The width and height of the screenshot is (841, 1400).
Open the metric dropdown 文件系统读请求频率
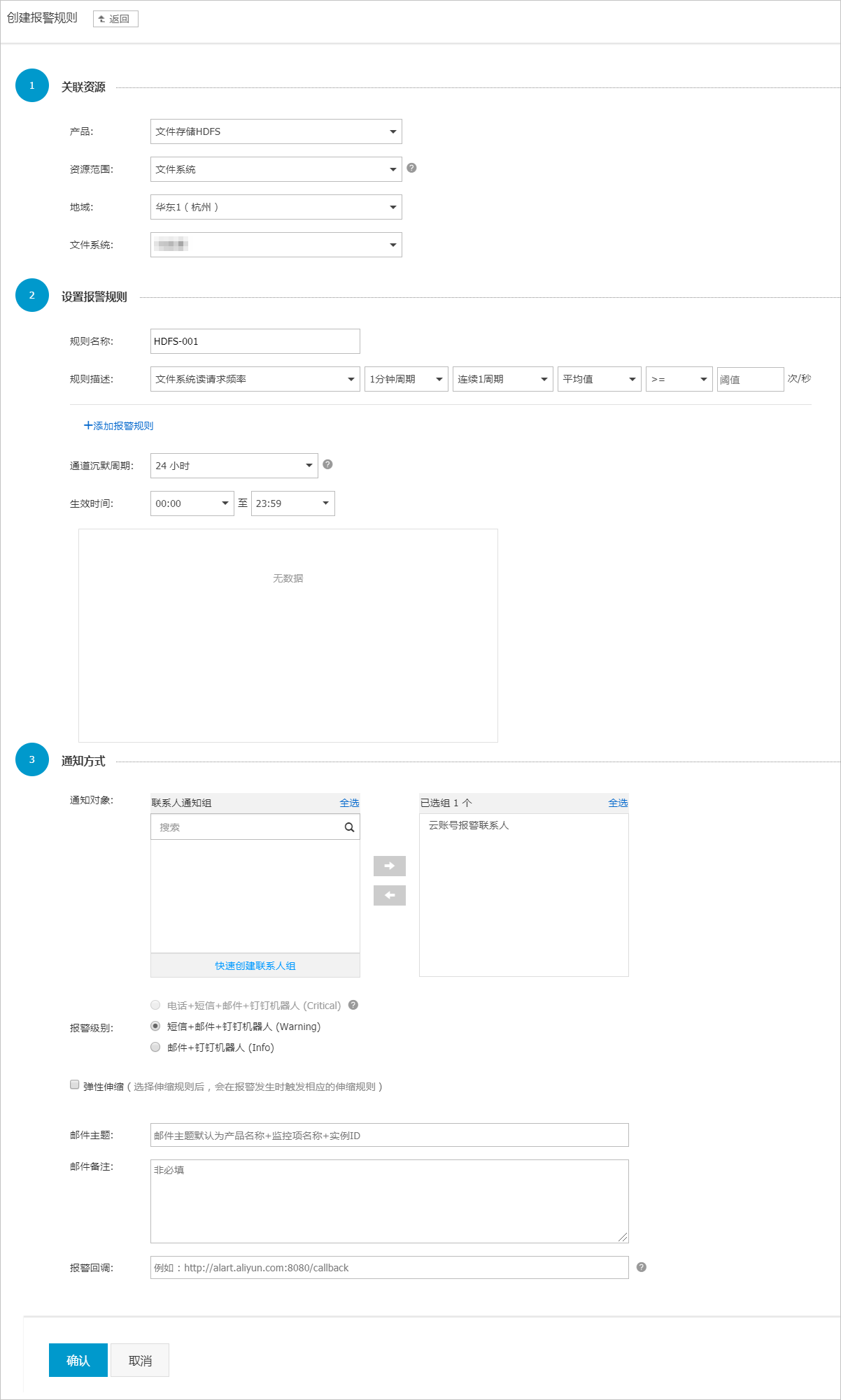point(255,379)
